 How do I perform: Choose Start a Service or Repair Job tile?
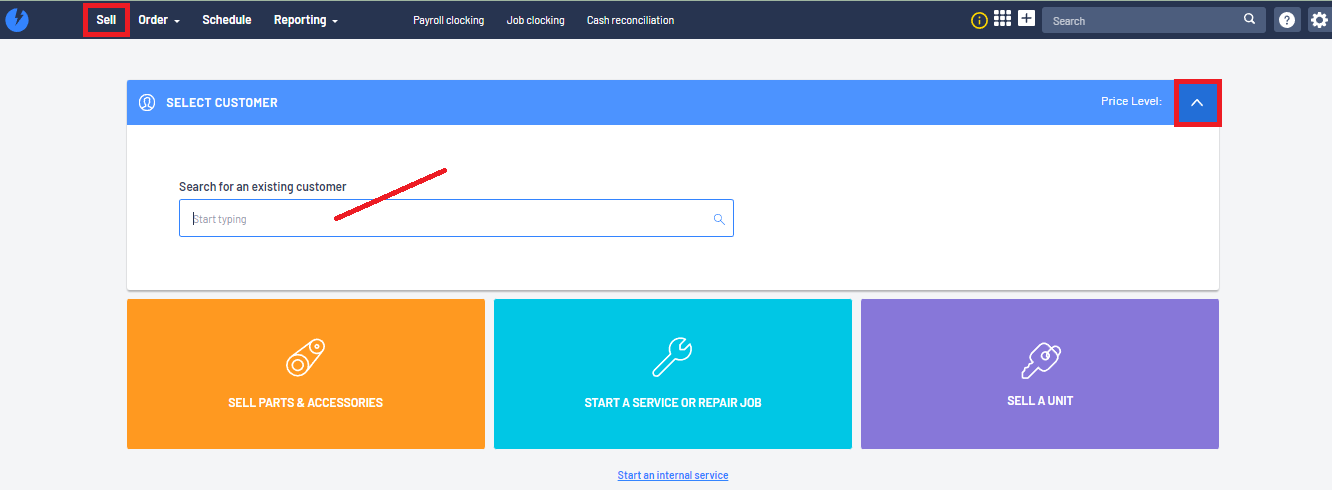pos(673,374)
